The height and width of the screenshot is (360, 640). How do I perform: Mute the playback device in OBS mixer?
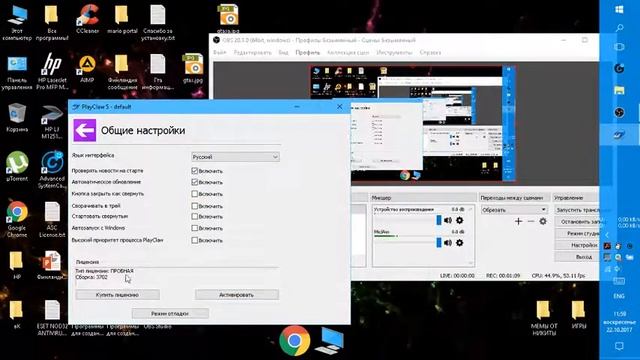448,220
